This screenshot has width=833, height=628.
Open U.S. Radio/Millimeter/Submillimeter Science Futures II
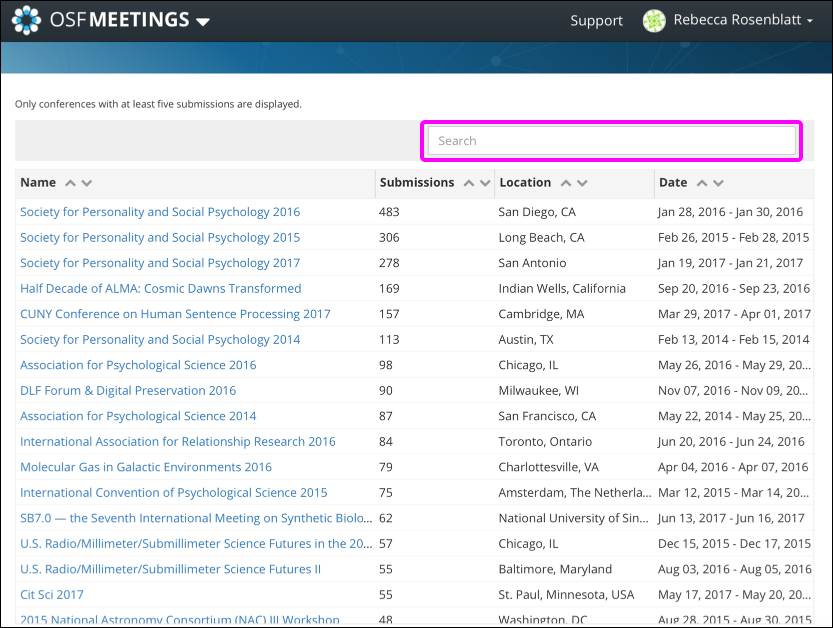(x=171, y=569)
